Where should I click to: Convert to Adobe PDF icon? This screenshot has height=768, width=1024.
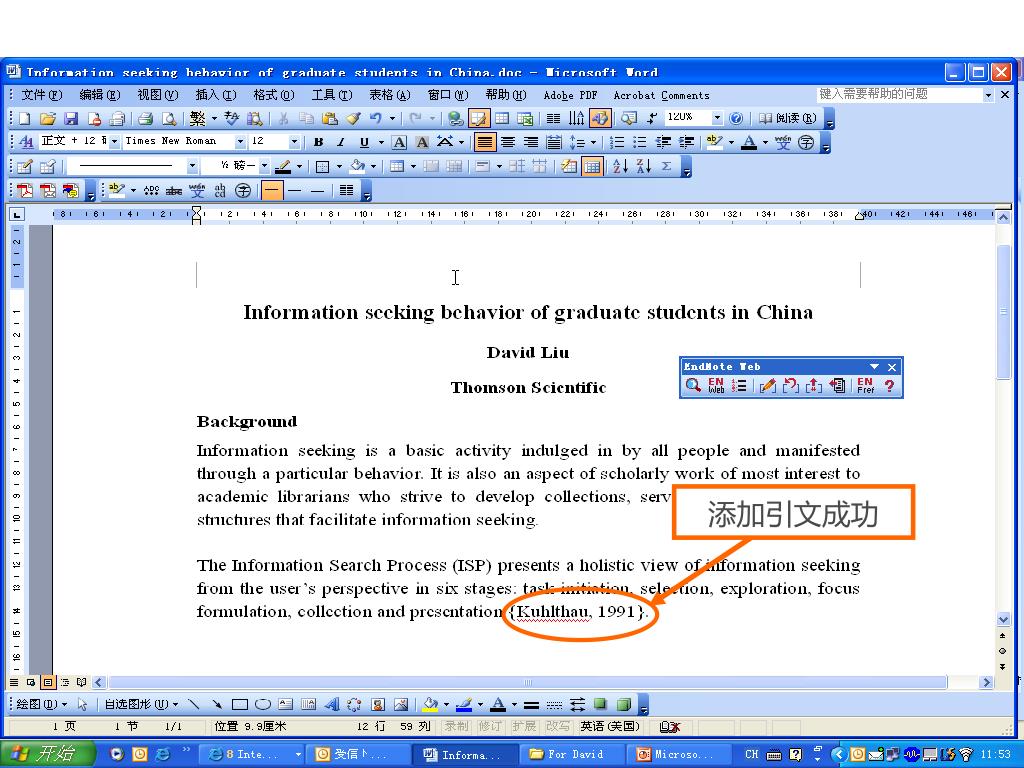pyautogui.click(x=25, y=190)
